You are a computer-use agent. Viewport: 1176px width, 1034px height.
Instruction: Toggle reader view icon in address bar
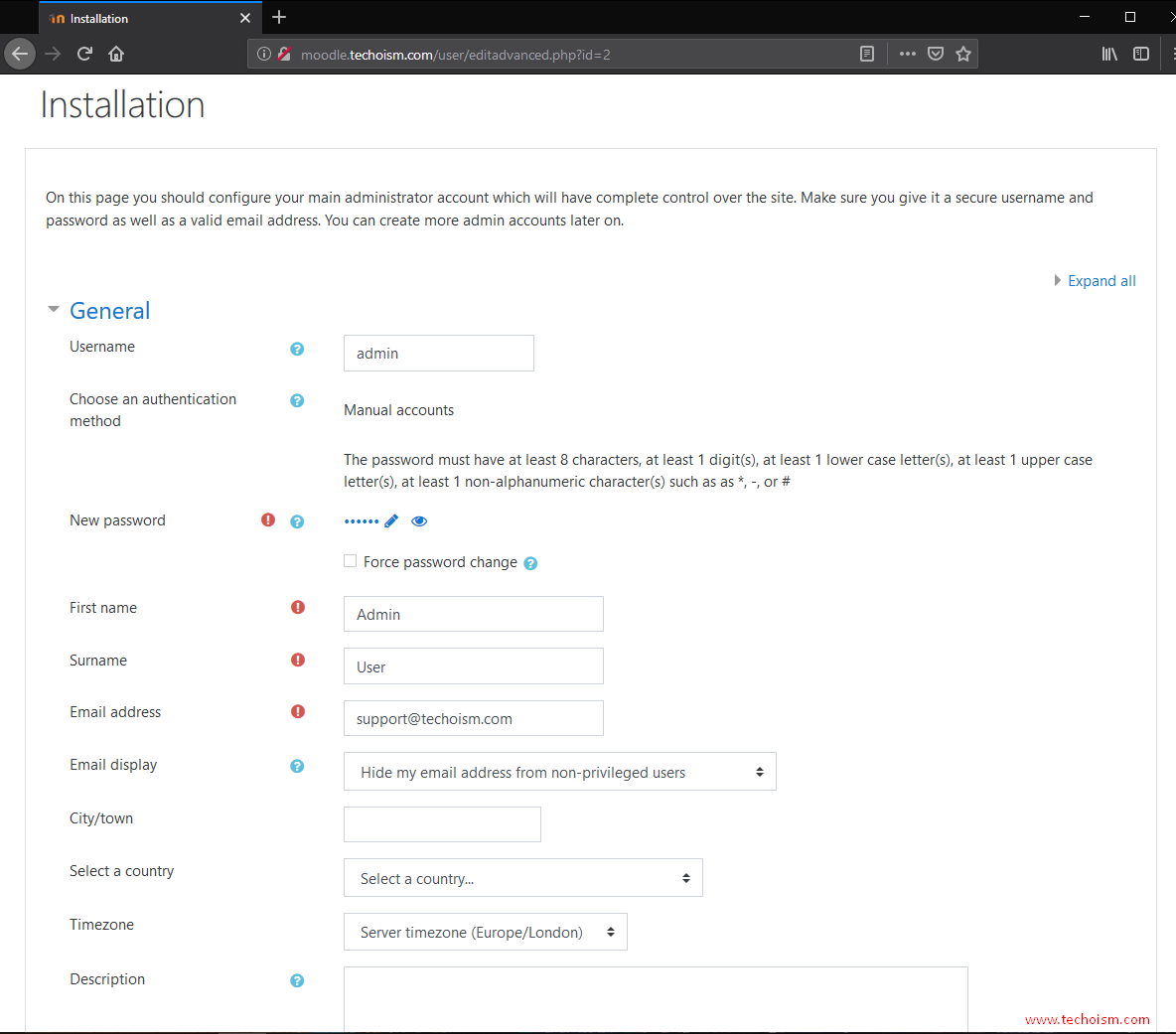[867, 54]
